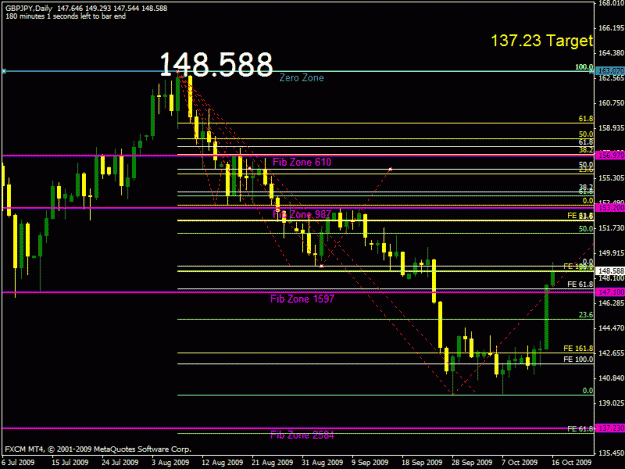Click the '15 Jul 2009' date on time axis

coord(70,462)
